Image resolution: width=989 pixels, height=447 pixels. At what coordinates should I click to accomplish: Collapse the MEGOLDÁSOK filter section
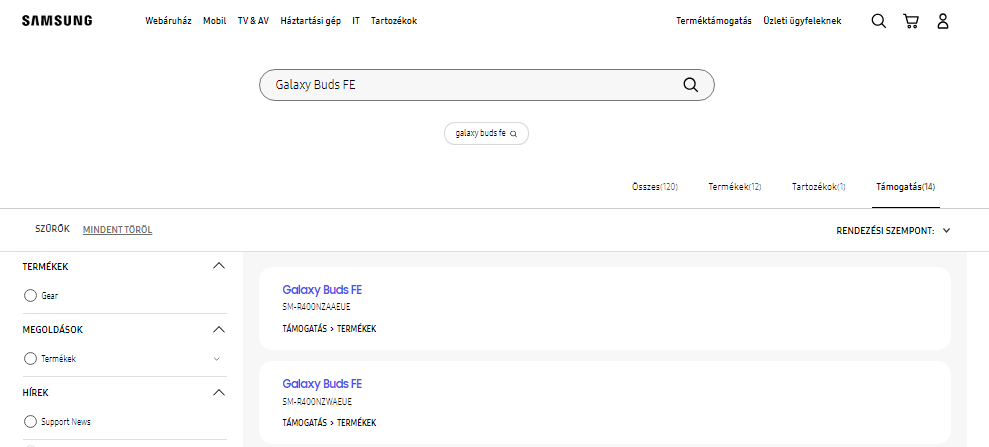(219, 329)
